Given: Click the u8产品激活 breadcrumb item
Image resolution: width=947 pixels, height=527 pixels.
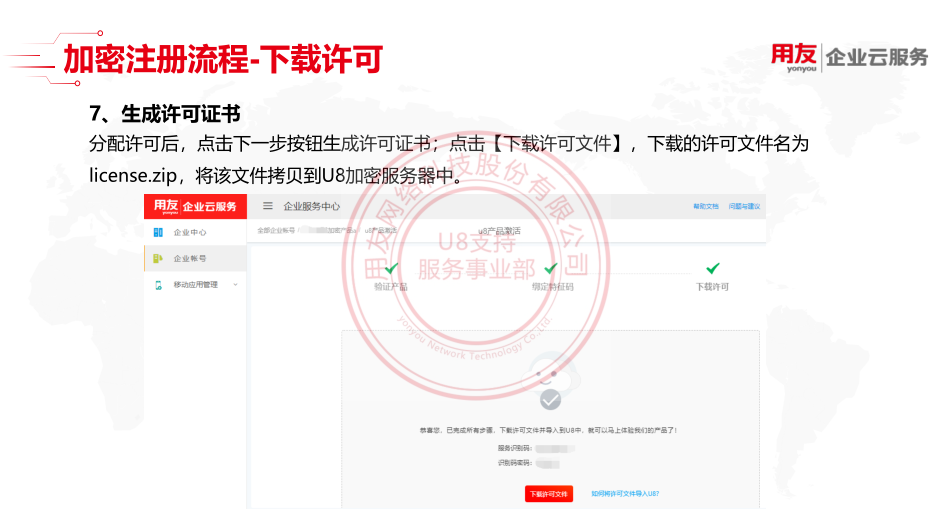Looking at the screenshot, I should [380, 231].
